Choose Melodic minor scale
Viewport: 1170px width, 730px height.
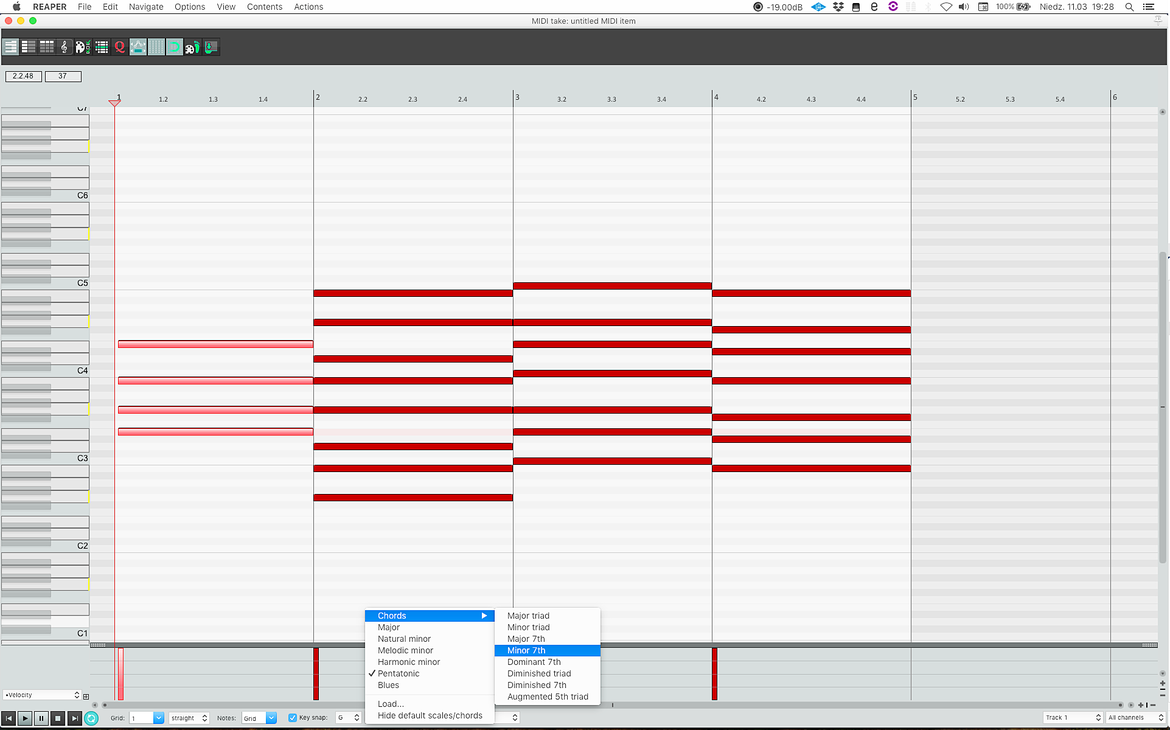tap(429, 650)
